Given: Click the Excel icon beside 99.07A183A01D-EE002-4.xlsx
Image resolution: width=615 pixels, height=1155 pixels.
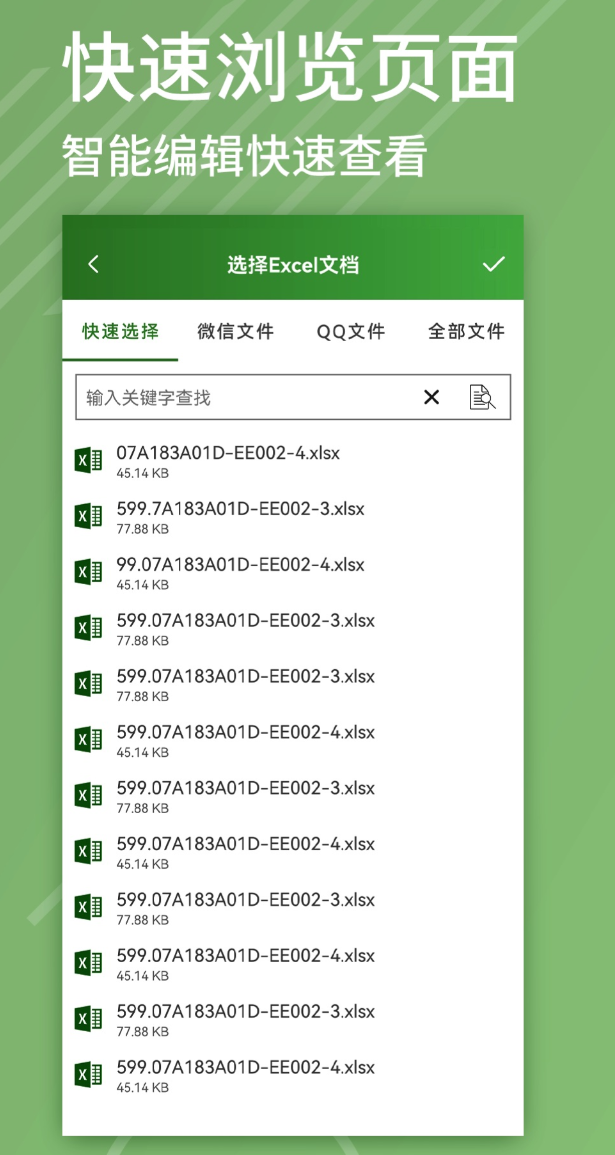Looking at the screenshot, I should [89, 572].
